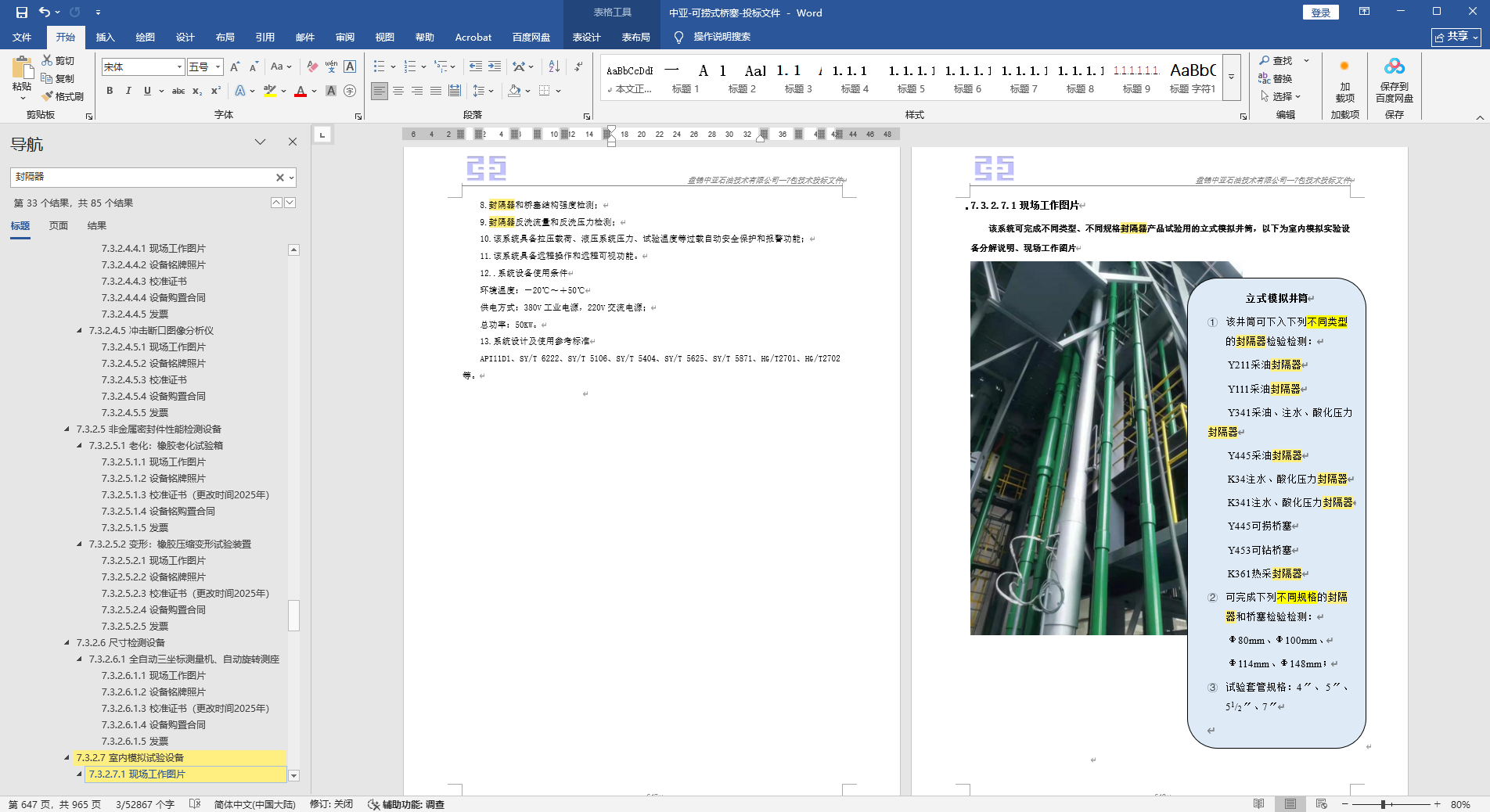Click the center alignment icon
Image resolution: width=1490 pixels, height=812 pixels.
(x=398, y=91)
